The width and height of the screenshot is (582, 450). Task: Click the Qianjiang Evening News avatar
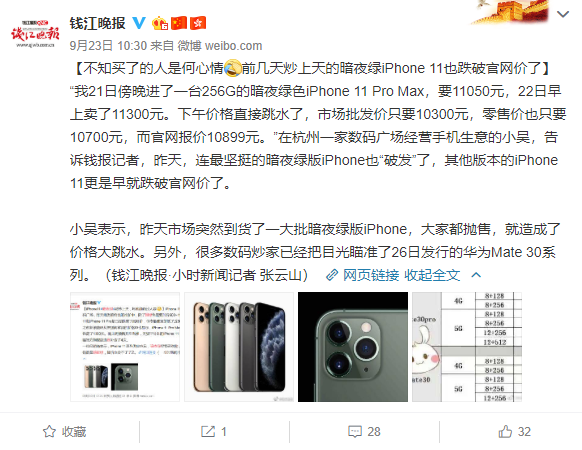point(35,34)
